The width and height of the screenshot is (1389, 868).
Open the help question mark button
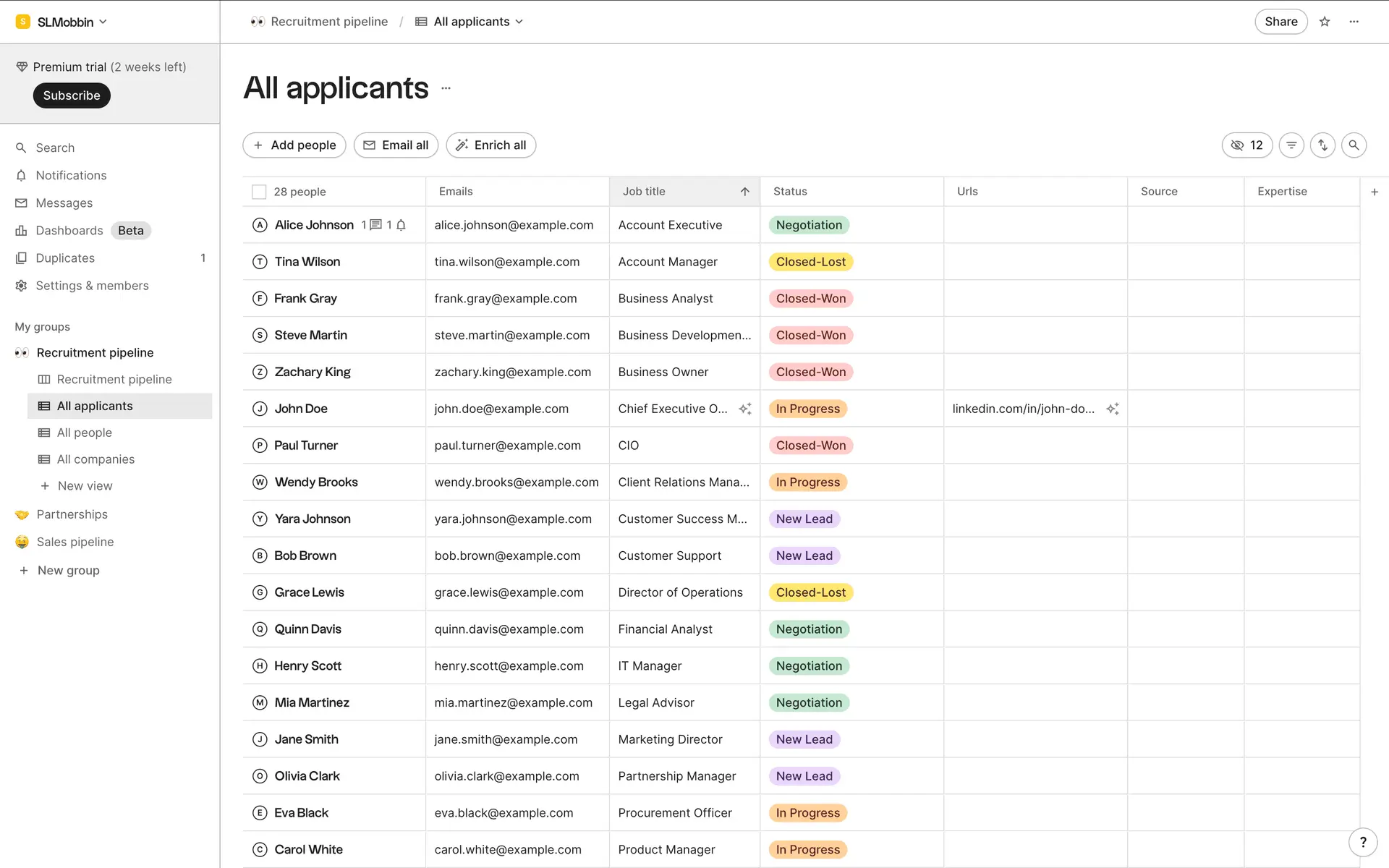tap(1363, 842)
